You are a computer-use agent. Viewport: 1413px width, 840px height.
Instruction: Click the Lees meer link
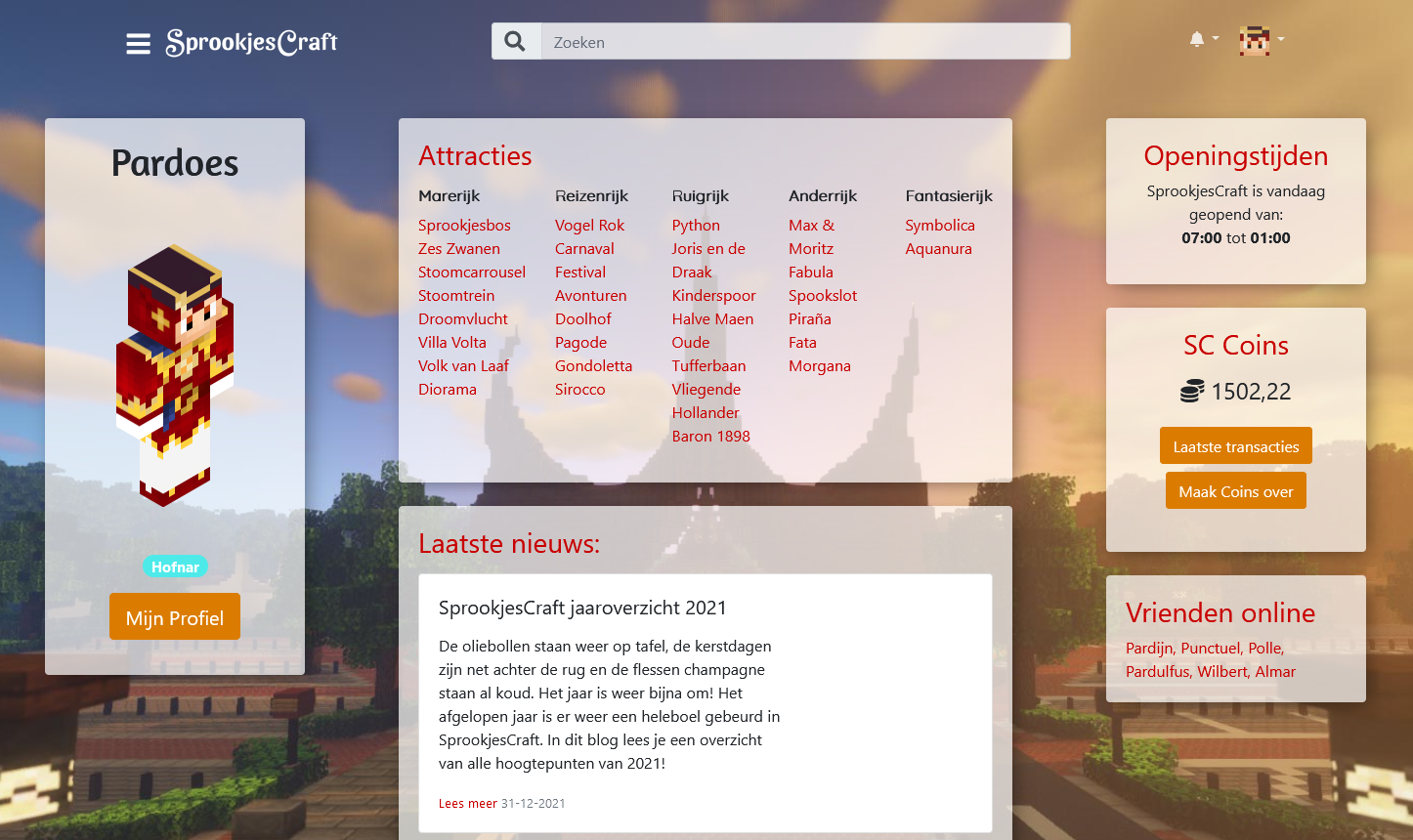(468, 803)
